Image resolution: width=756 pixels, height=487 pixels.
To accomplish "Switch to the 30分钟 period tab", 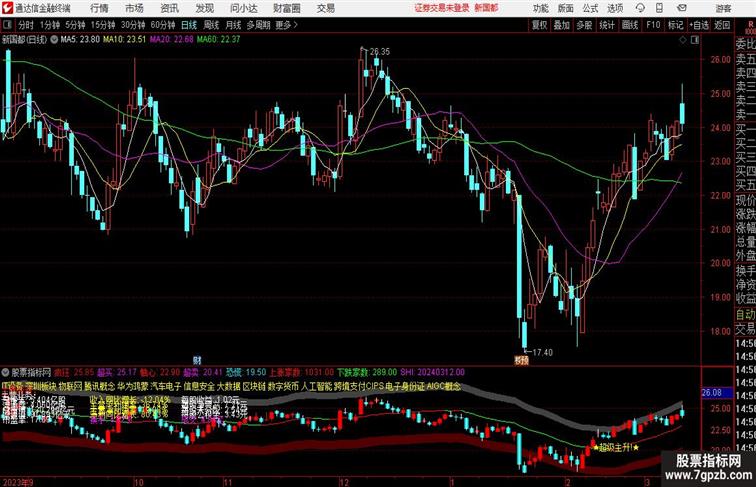I will pos(133,25).
